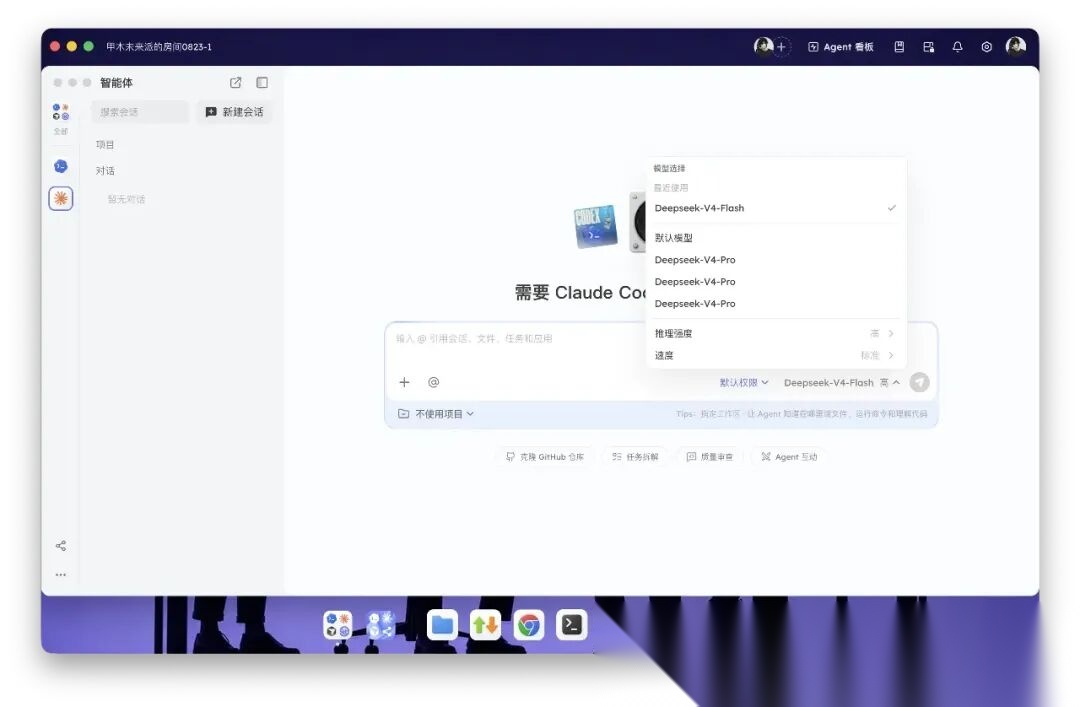Open the agents app icon in dock
The height and width of the screenshot is (707, 1080).
pyautogui.click(x=338, y=625)
